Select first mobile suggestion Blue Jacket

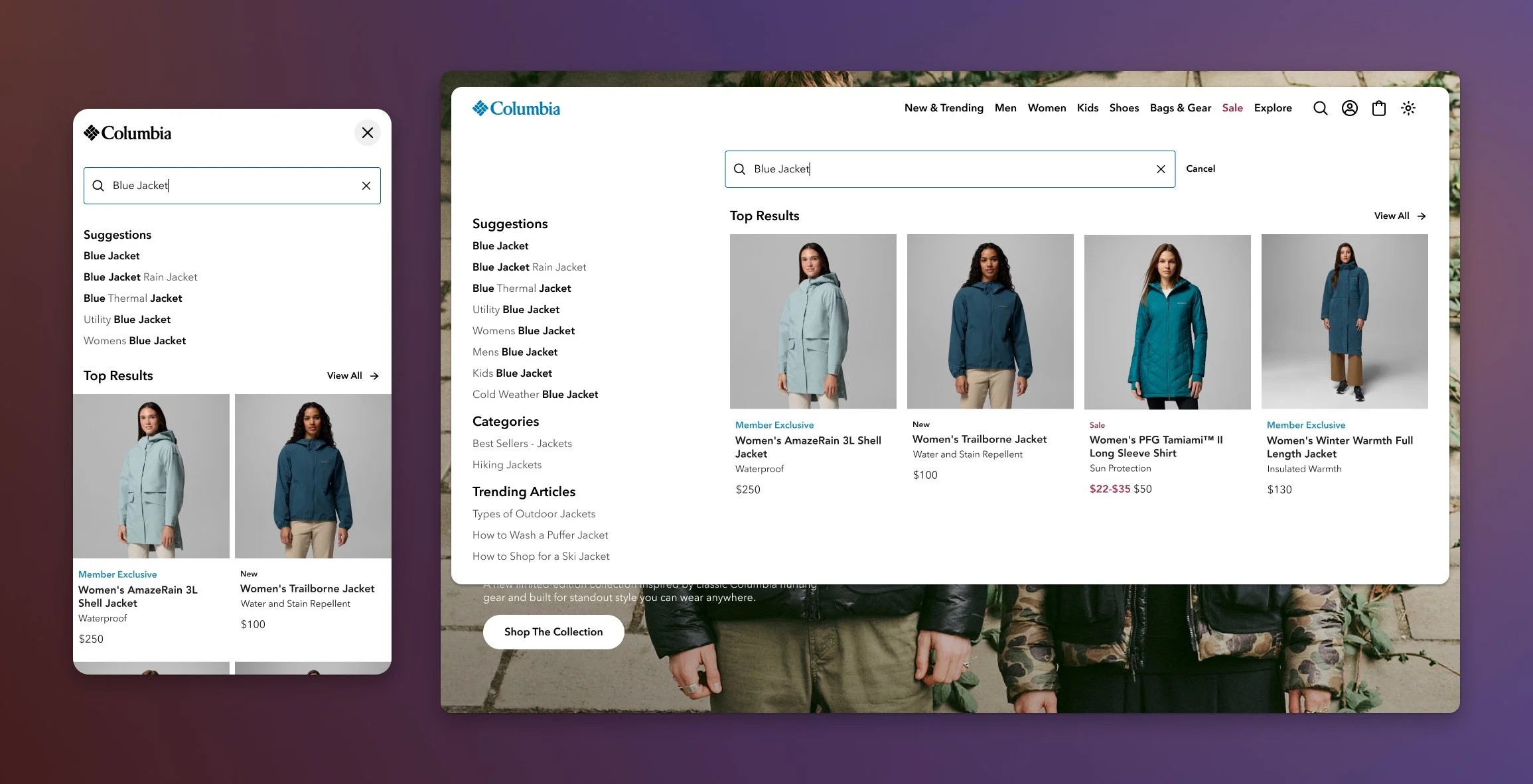tap(111, 256)
